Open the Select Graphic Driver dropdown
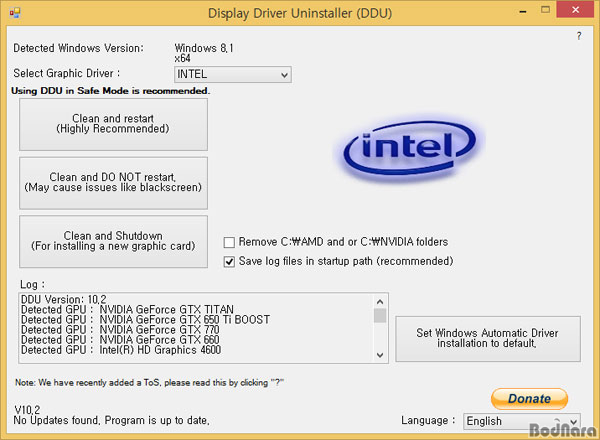600x440 pixels. [283, 75]
